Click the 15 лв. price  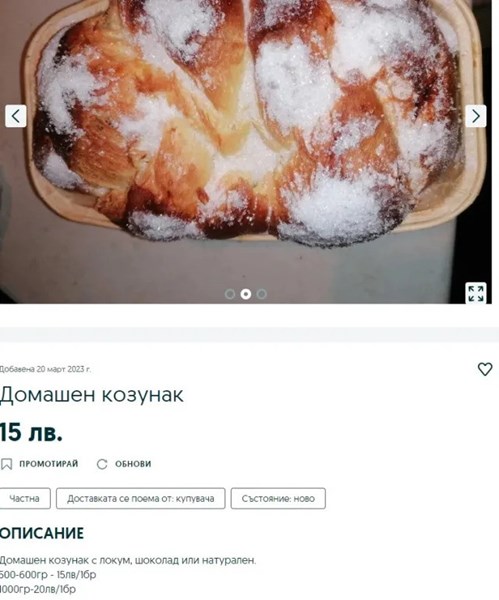point(31,432)
